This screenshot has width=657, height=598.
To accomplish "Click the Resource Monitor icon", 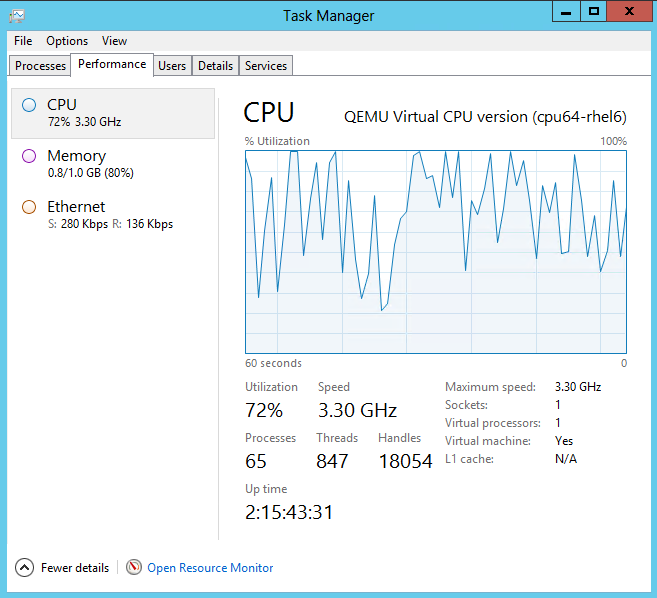I will tap(134, 568).
